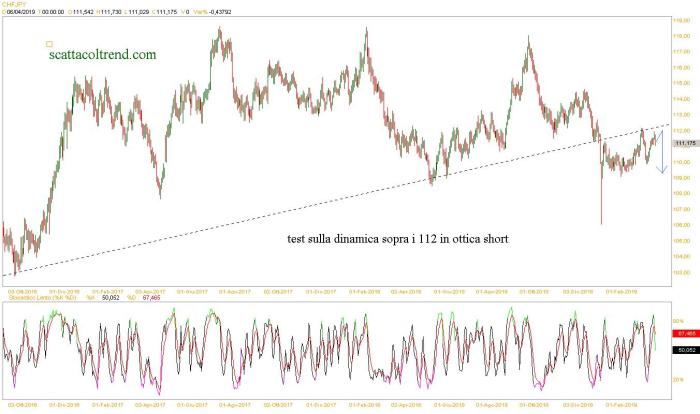This screenshot has width=700, height=414.
Task: Click the black 50,052 tag on stochastic axis
Action: point(686,350)
